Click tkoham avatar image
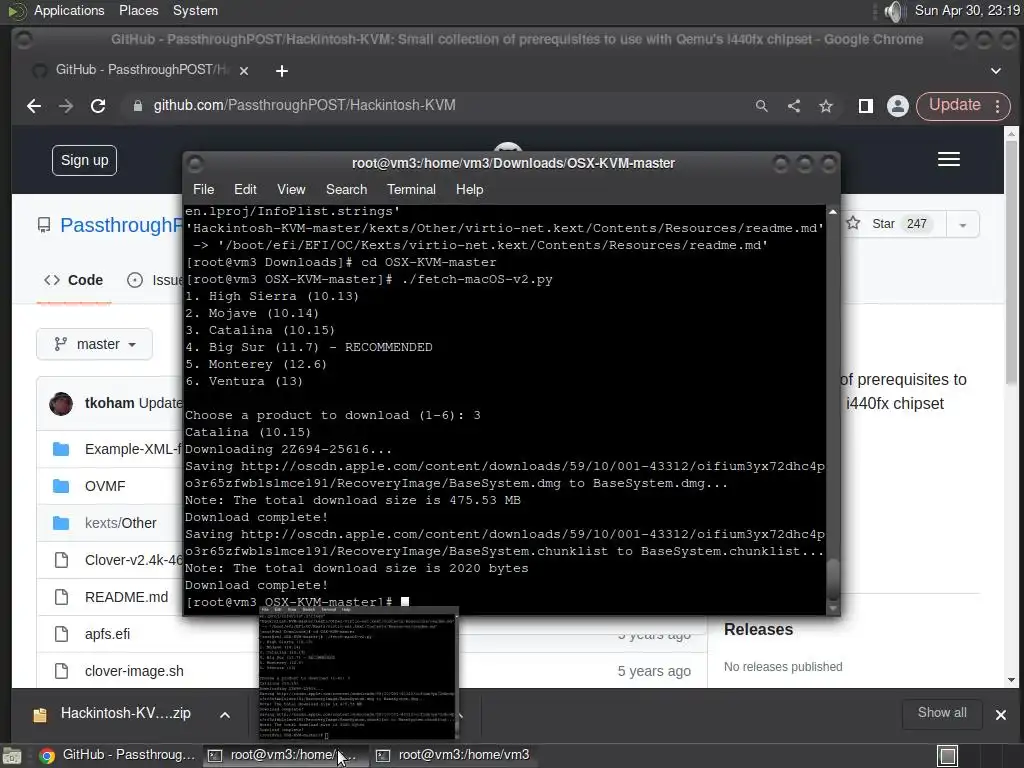 (x=61, y=404)
